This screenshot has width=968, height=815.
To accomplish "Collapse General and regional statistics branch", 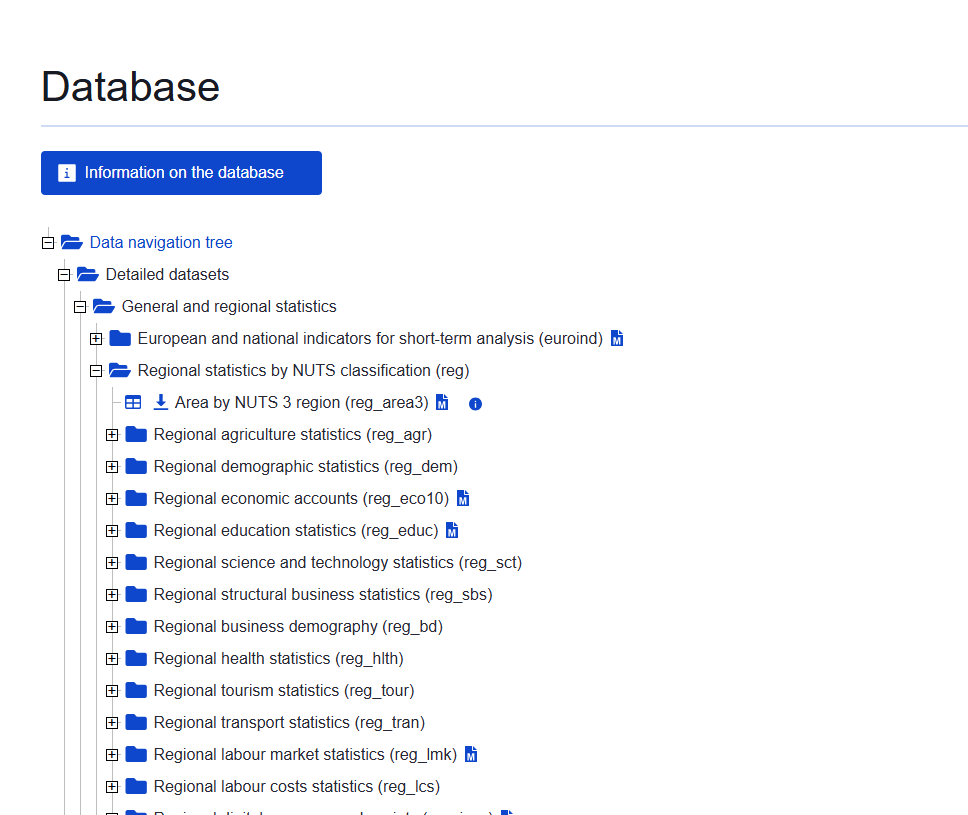I will pos(80,307).
